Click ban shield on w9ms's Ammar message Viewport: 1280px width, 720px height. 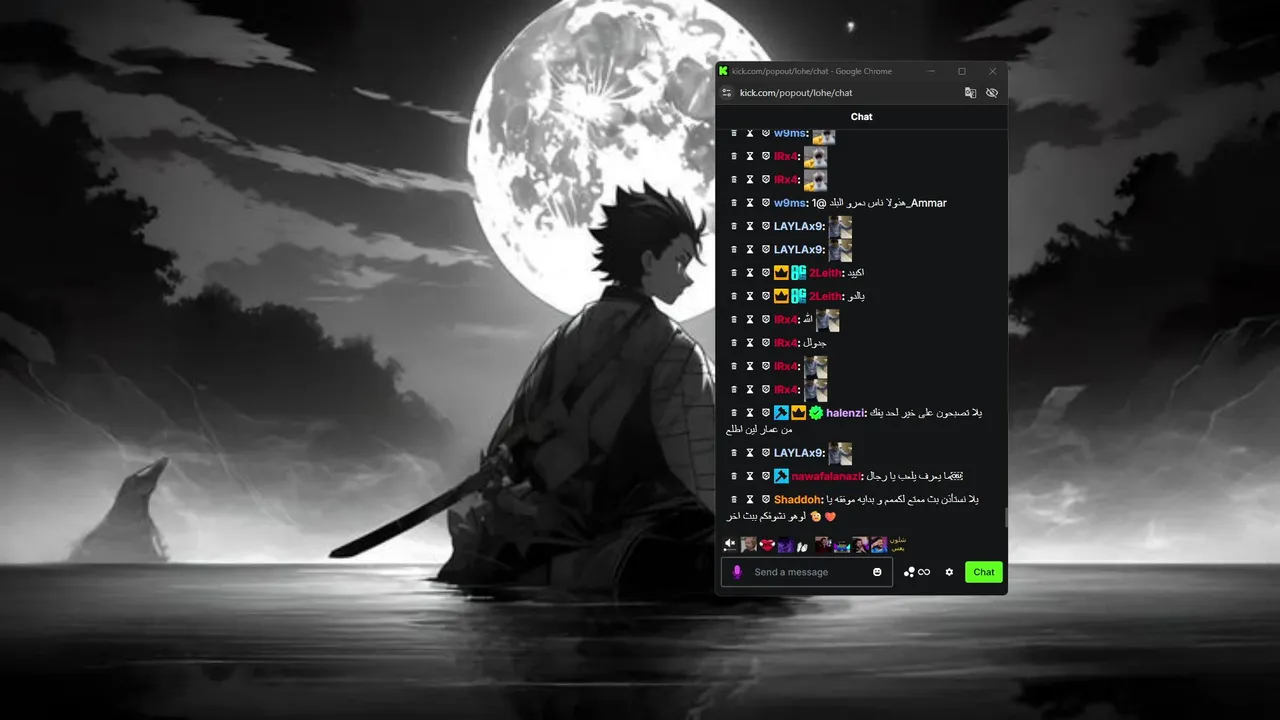click(766, 203)
